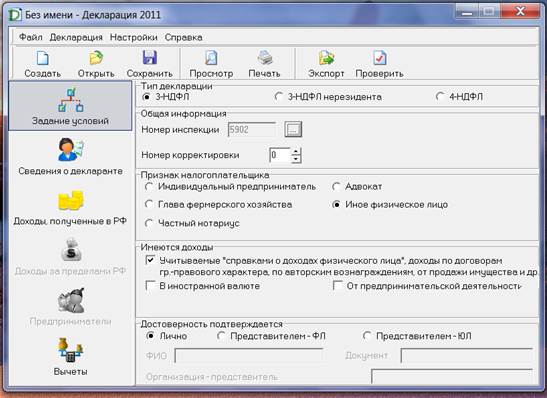
Task: Open the Вычеты deductions section
Action: tap(70, 356)
